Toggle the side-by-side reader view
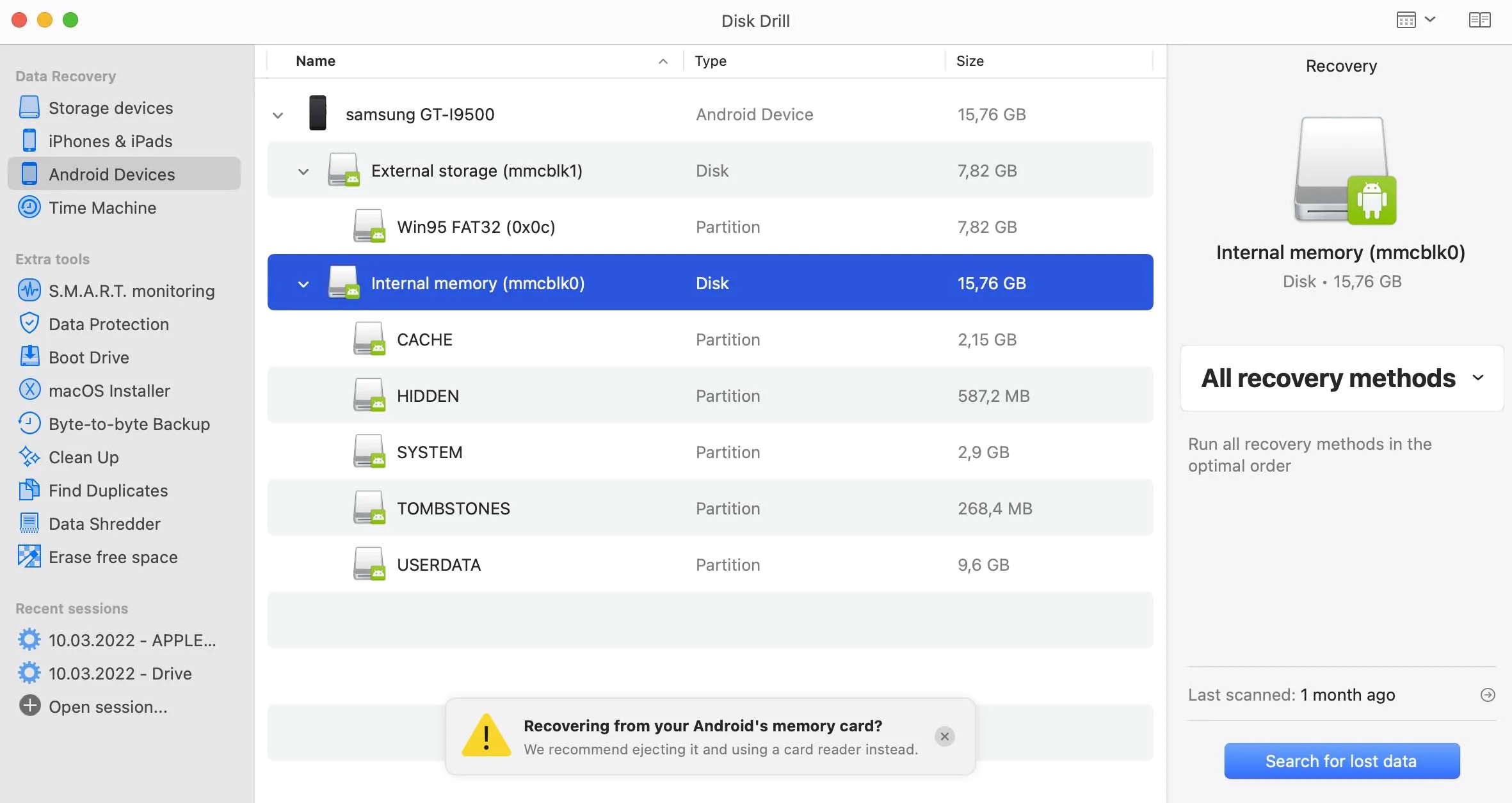Screen dimensions: 1512x803 click(x=1479, y=20)
